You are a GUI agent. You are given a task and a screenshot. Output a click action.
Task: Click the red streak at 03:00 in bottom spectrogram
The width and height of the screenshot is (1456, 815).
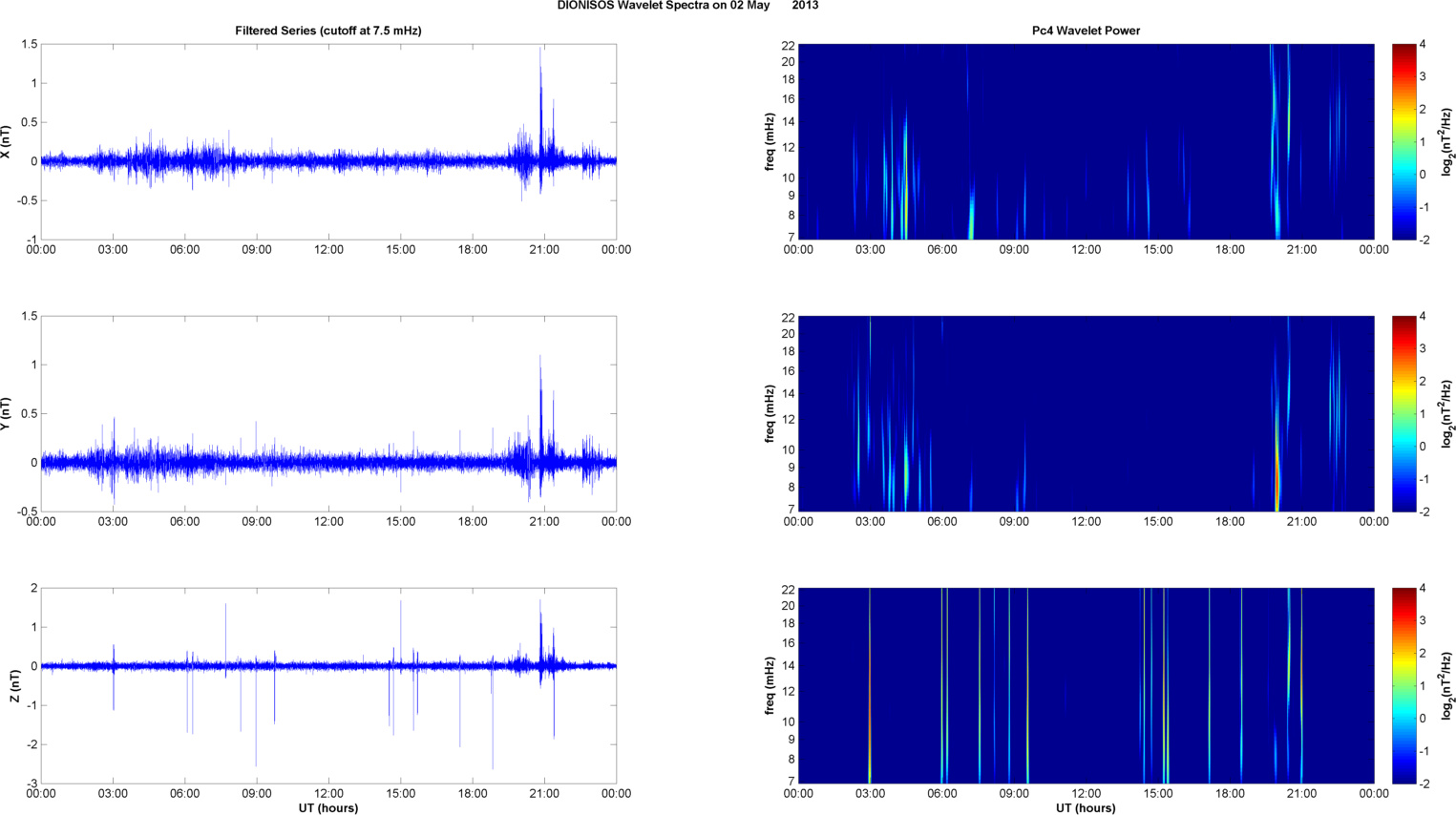pos(870,725)
